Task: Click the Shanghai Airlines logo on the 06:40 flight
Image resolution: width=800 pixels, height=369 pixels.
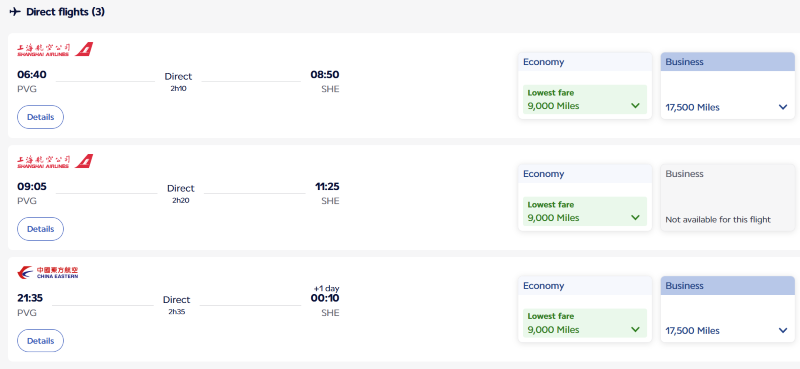Action: point(55,50)
